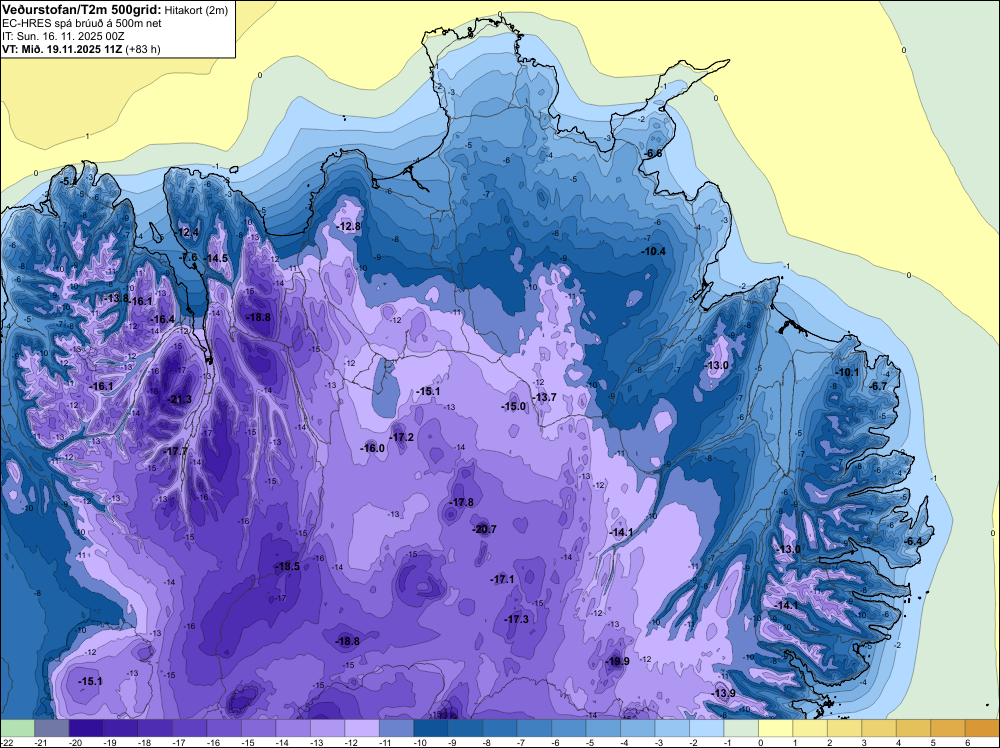Click the -12.8 temperature value

click(x=349, y=226)
